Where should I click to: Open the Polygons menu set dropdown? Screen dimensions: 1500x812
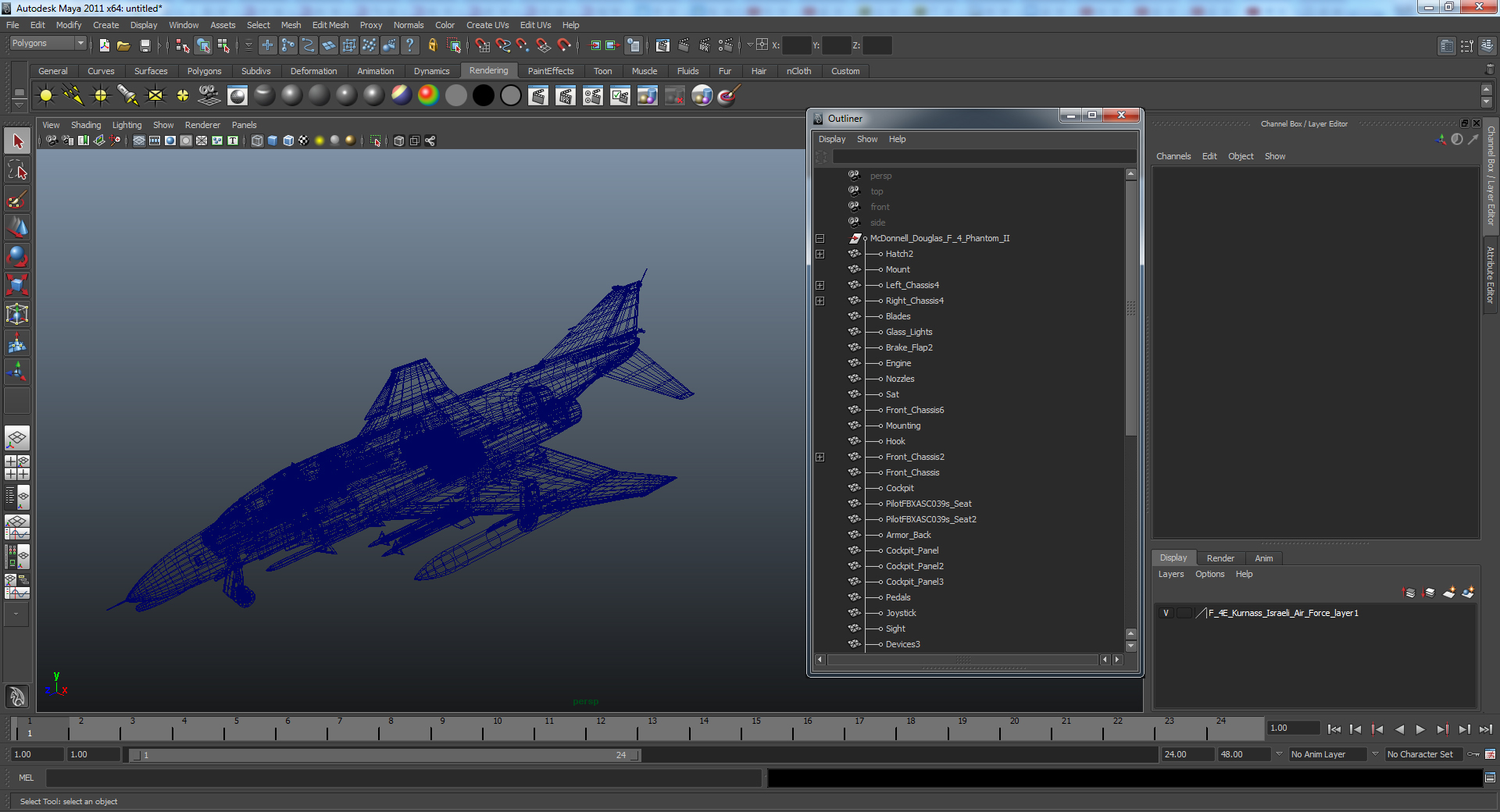click(47, 44)
